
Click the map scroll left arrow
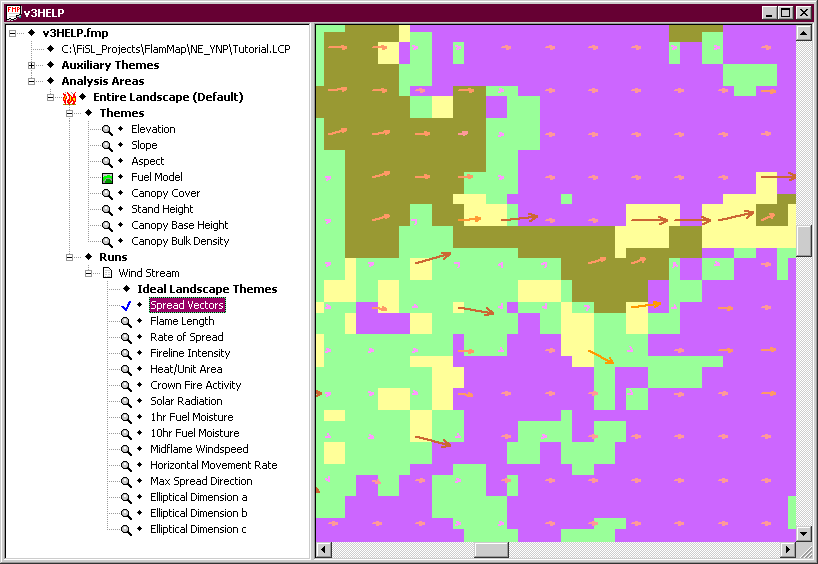tap(323, 549)
